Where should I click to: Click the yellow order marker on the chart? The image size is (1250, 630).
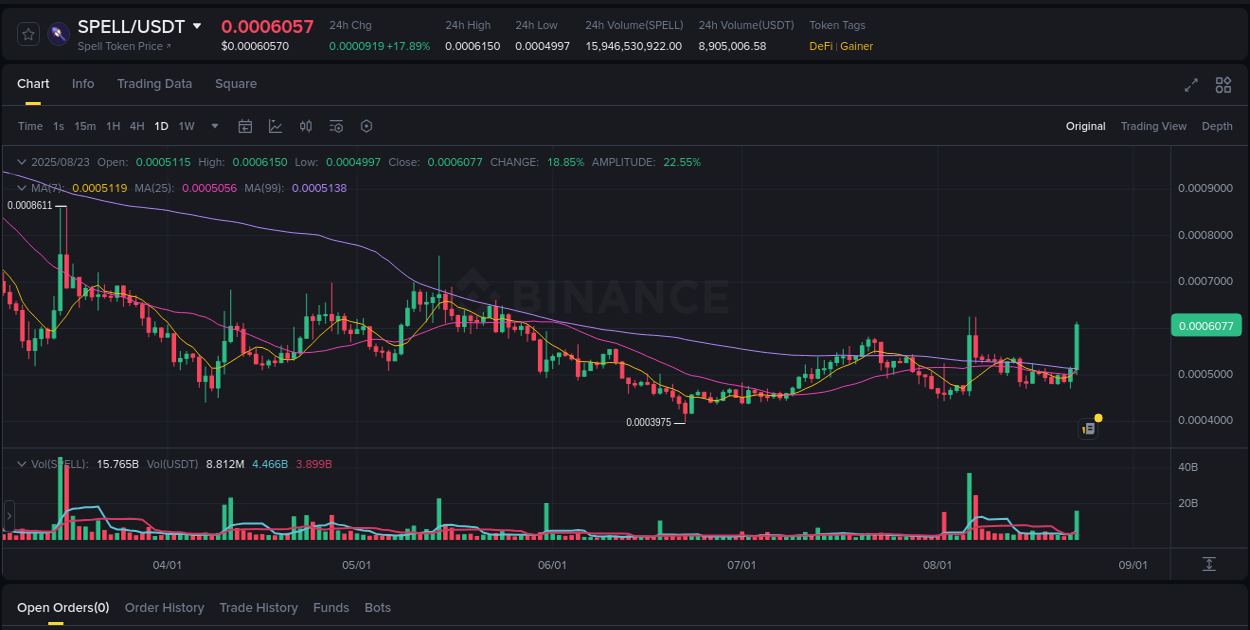pos(1097,416)
